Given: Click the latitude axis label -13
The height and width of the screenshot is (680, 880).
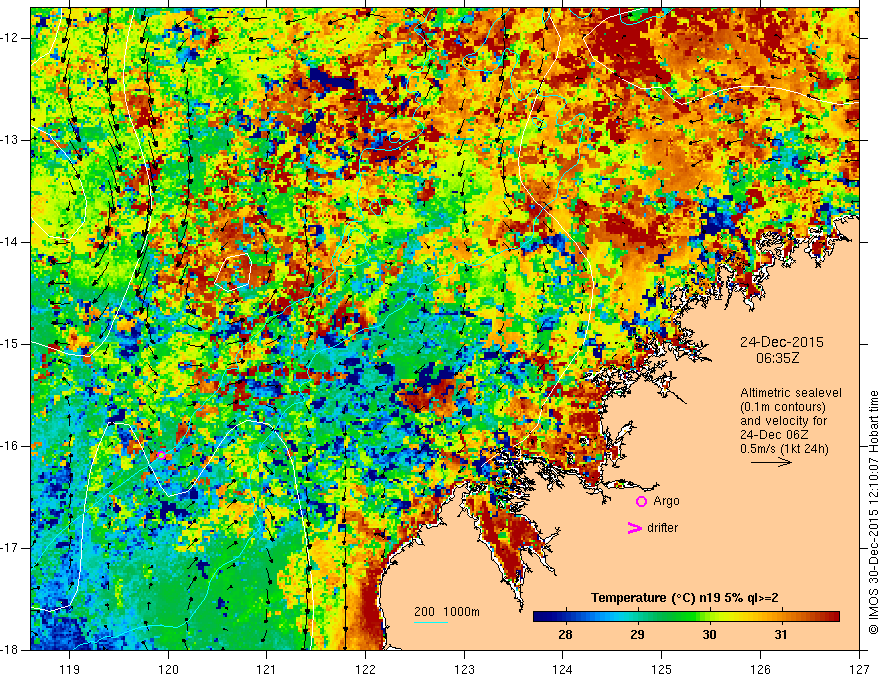Looking at the screenshot, I should [x=11, y=140].
